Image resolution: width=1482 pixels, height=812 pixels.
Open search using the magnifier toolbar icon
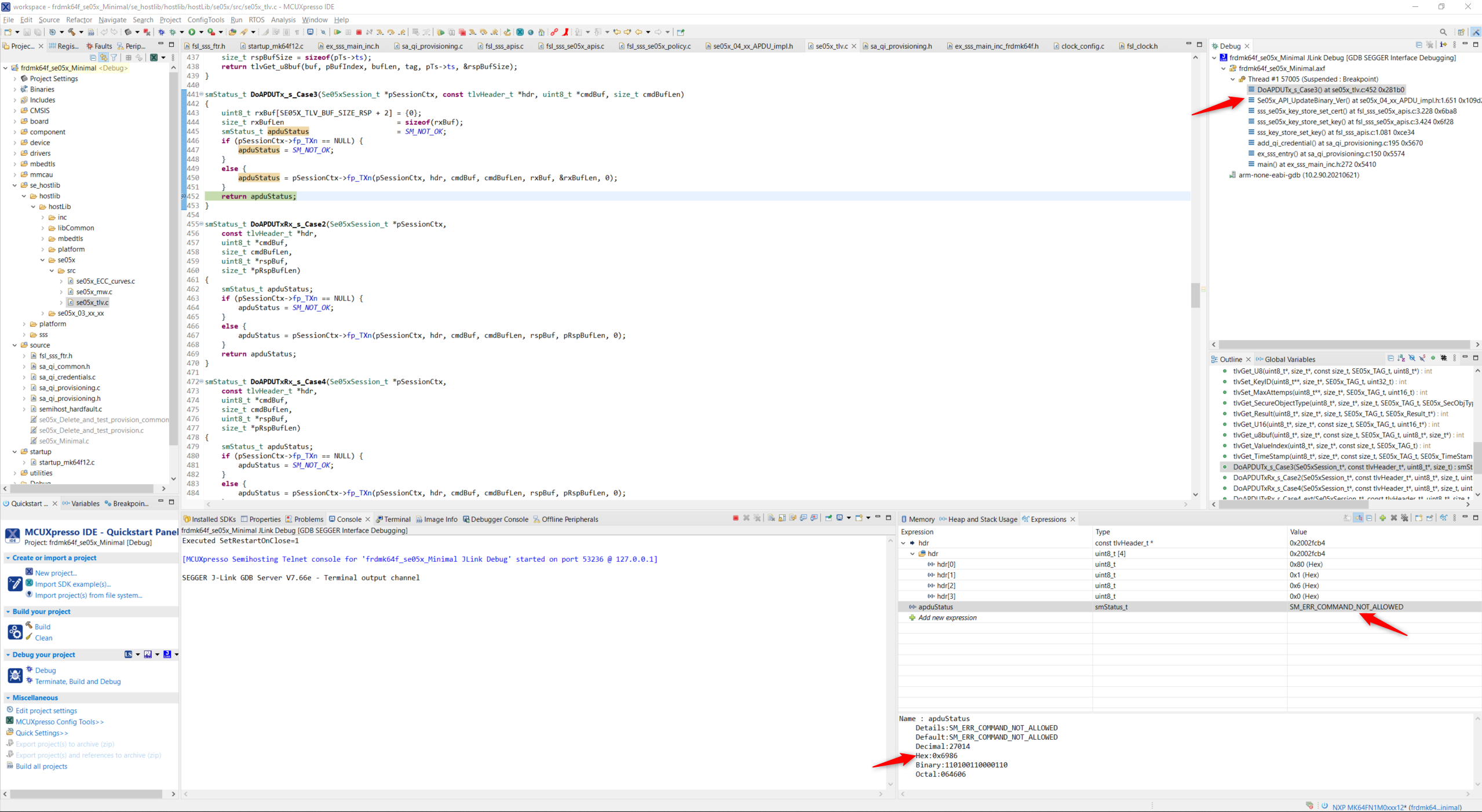point(1443,32)
